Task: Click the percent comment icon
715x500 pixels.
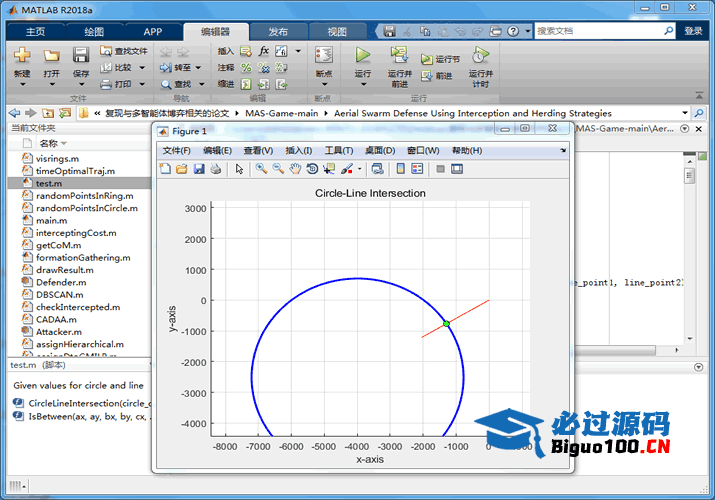Action: [x=246, y=67]
